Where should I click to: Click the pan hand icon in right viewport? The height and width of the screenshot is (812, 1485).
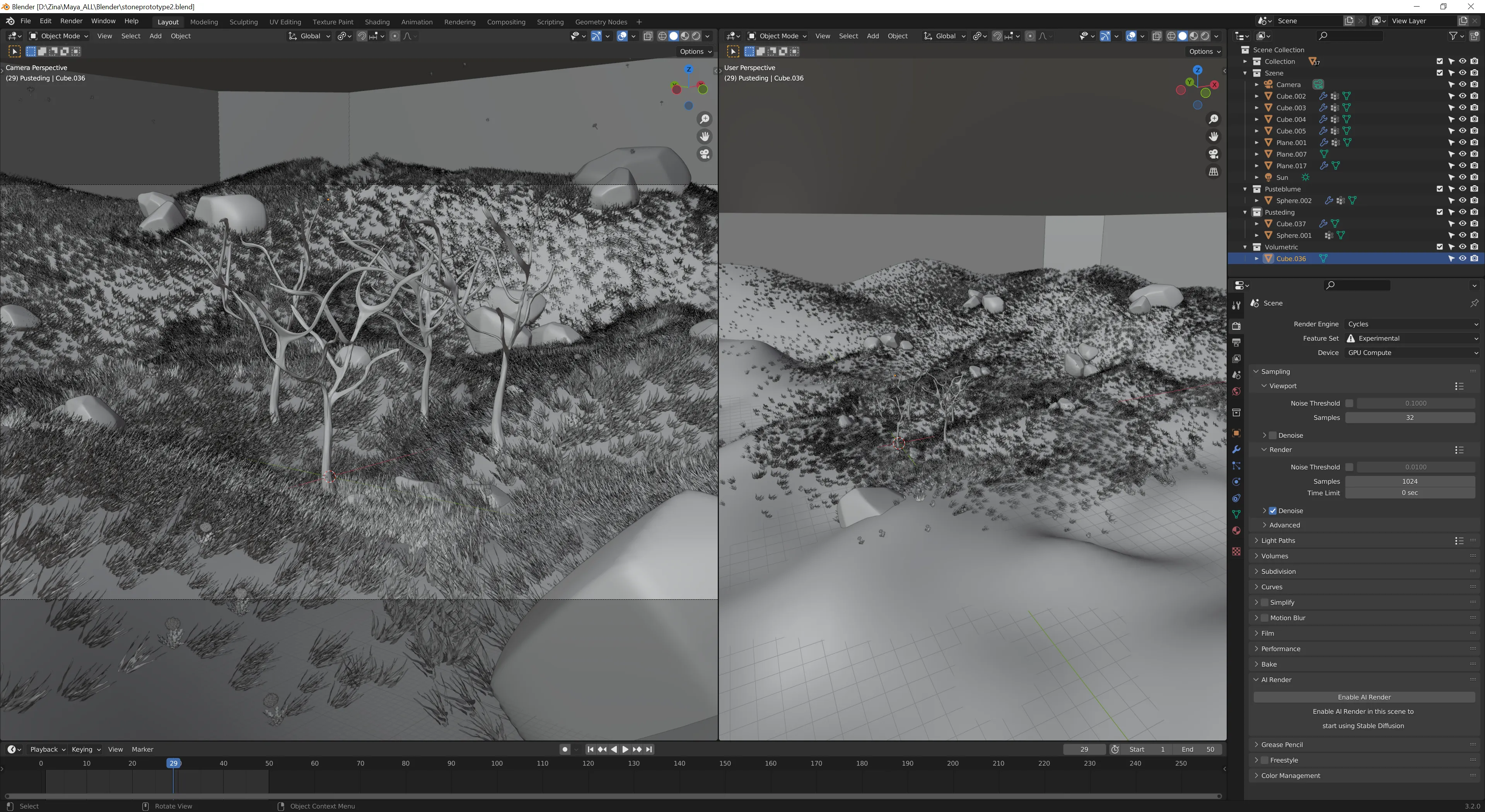pyautogui.click(x=1214, y=136)
